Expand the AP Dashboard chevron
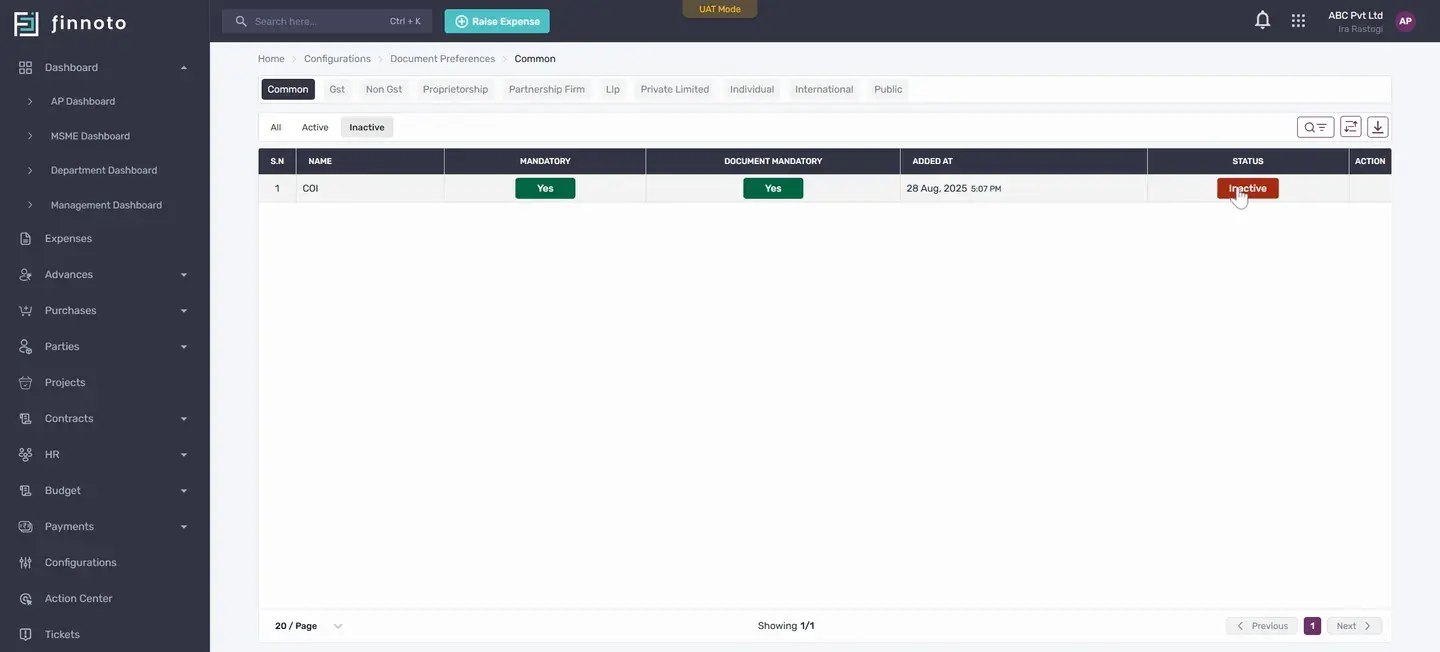 (x=30, y=101)
